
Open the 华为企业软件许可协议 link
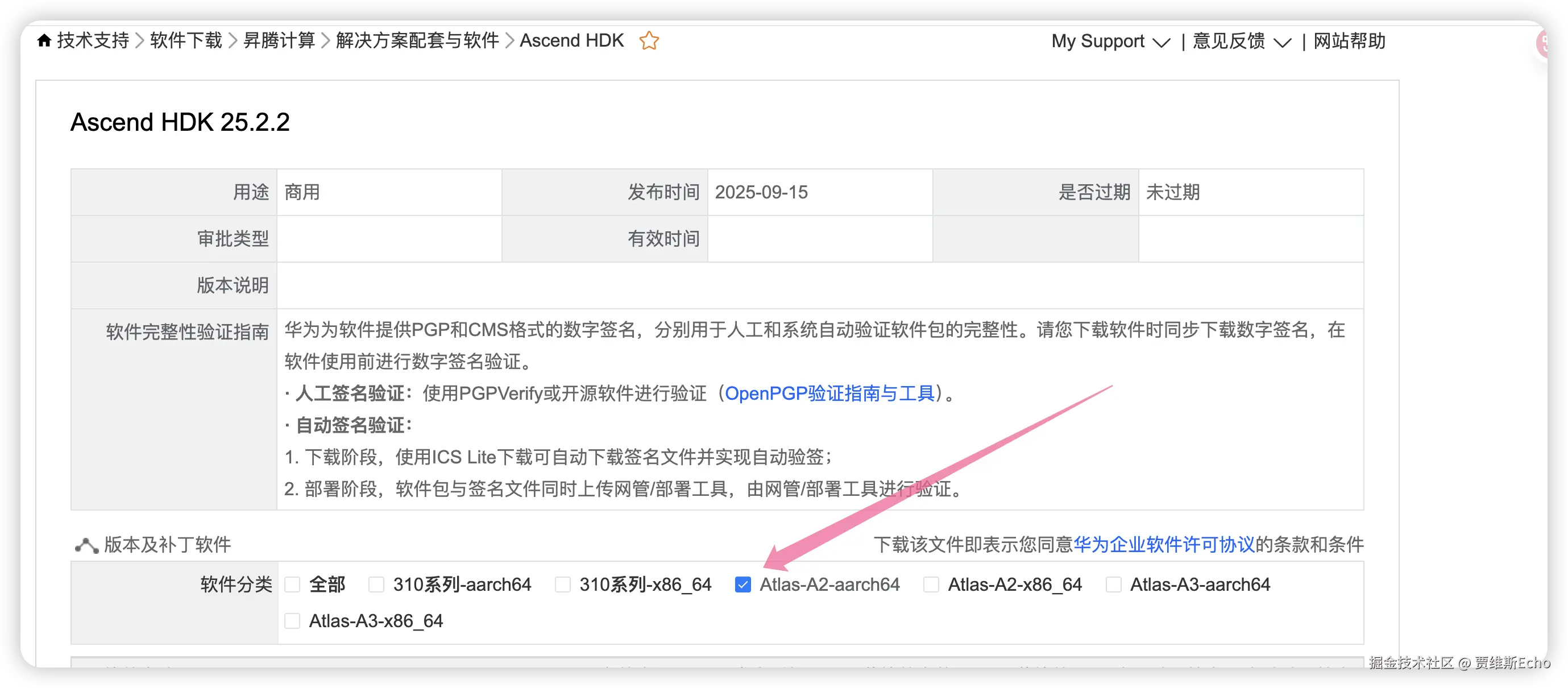tap(1163, 545)
